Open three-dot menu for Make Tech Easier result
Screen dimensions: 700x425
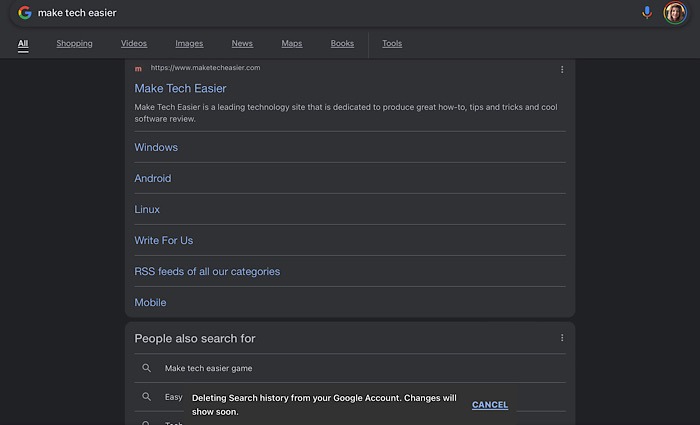tap(562, 69)
